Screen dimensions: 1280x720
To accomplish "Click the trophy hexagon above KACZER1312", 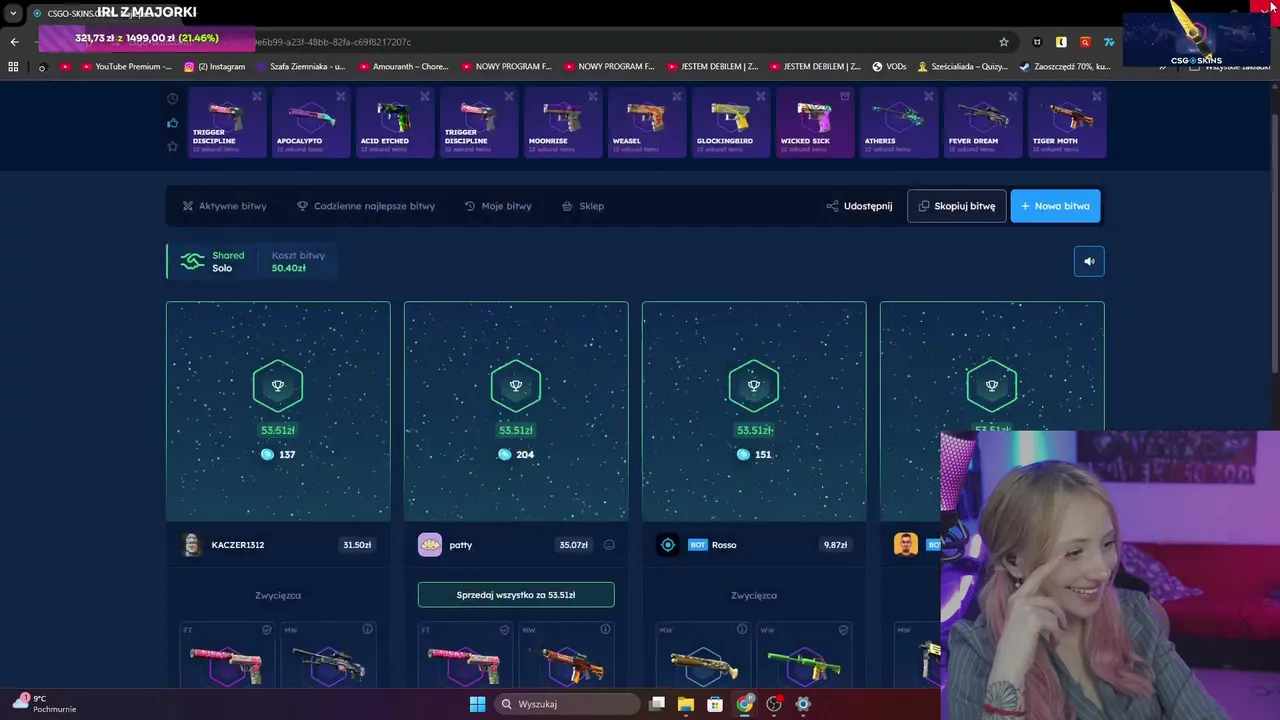I will (x=278, y=386).
